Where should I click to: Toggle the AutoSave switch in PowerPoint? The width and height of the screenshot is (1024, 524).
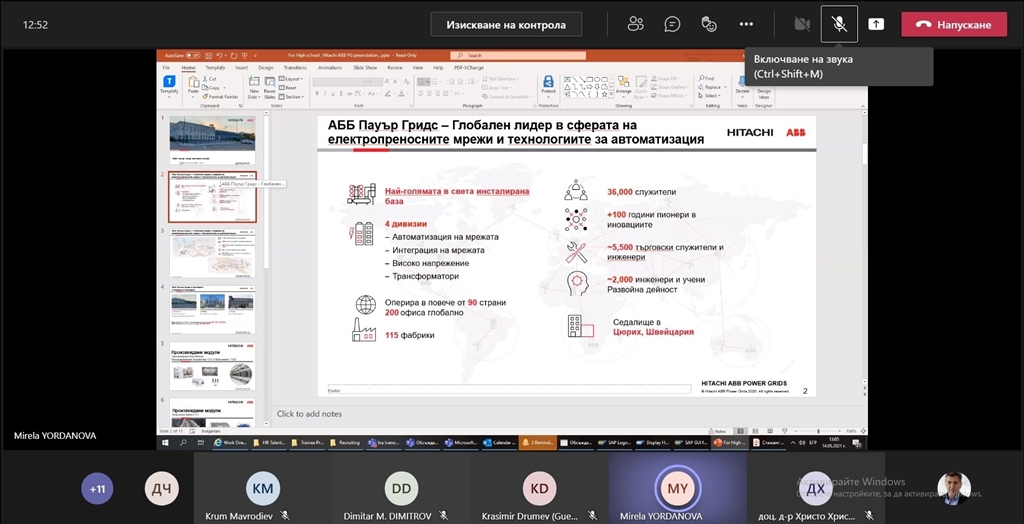coord(192,55)
